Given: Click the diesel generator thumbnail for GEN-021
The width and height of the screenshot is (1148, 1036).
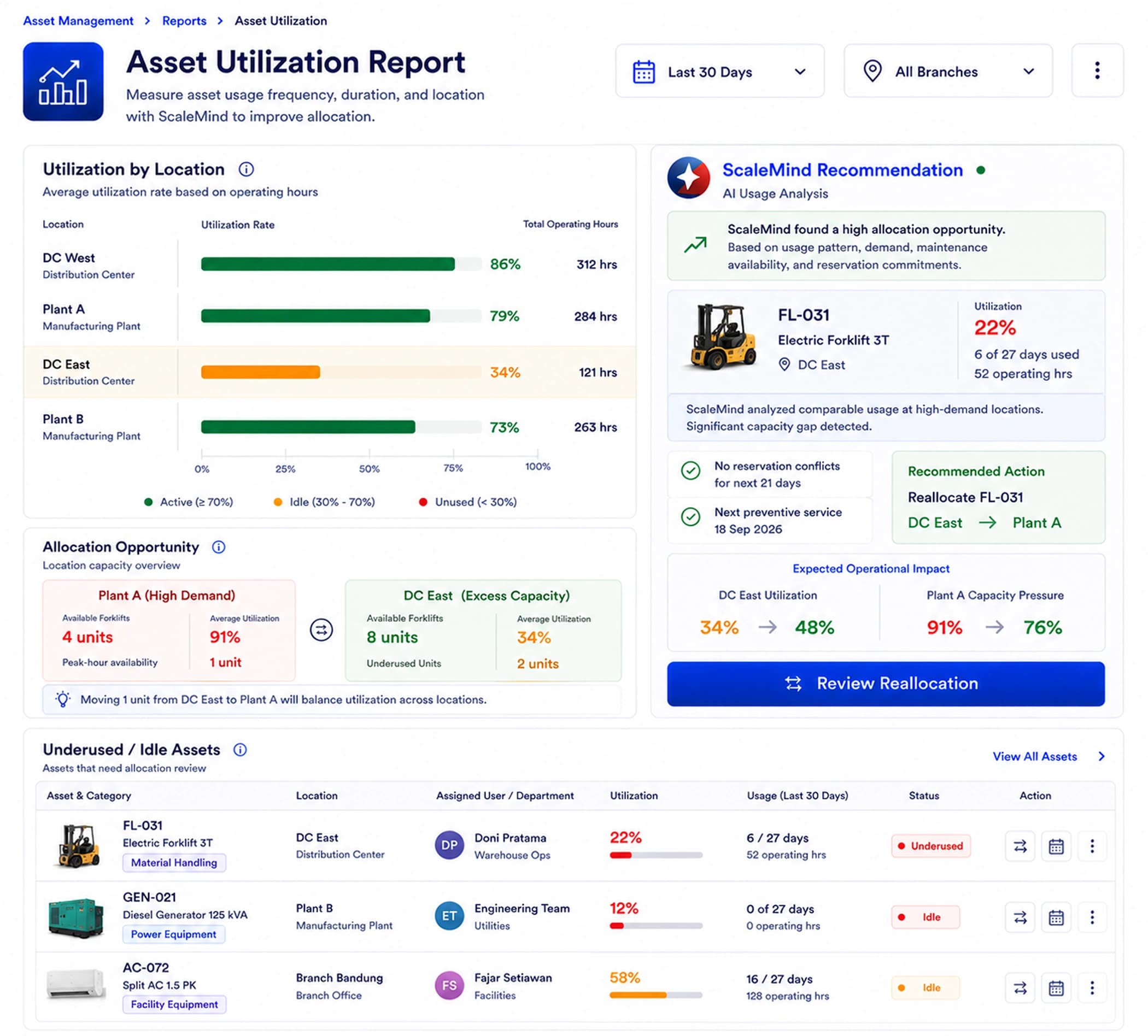Looking at the screenshot, I should [77, 917].
